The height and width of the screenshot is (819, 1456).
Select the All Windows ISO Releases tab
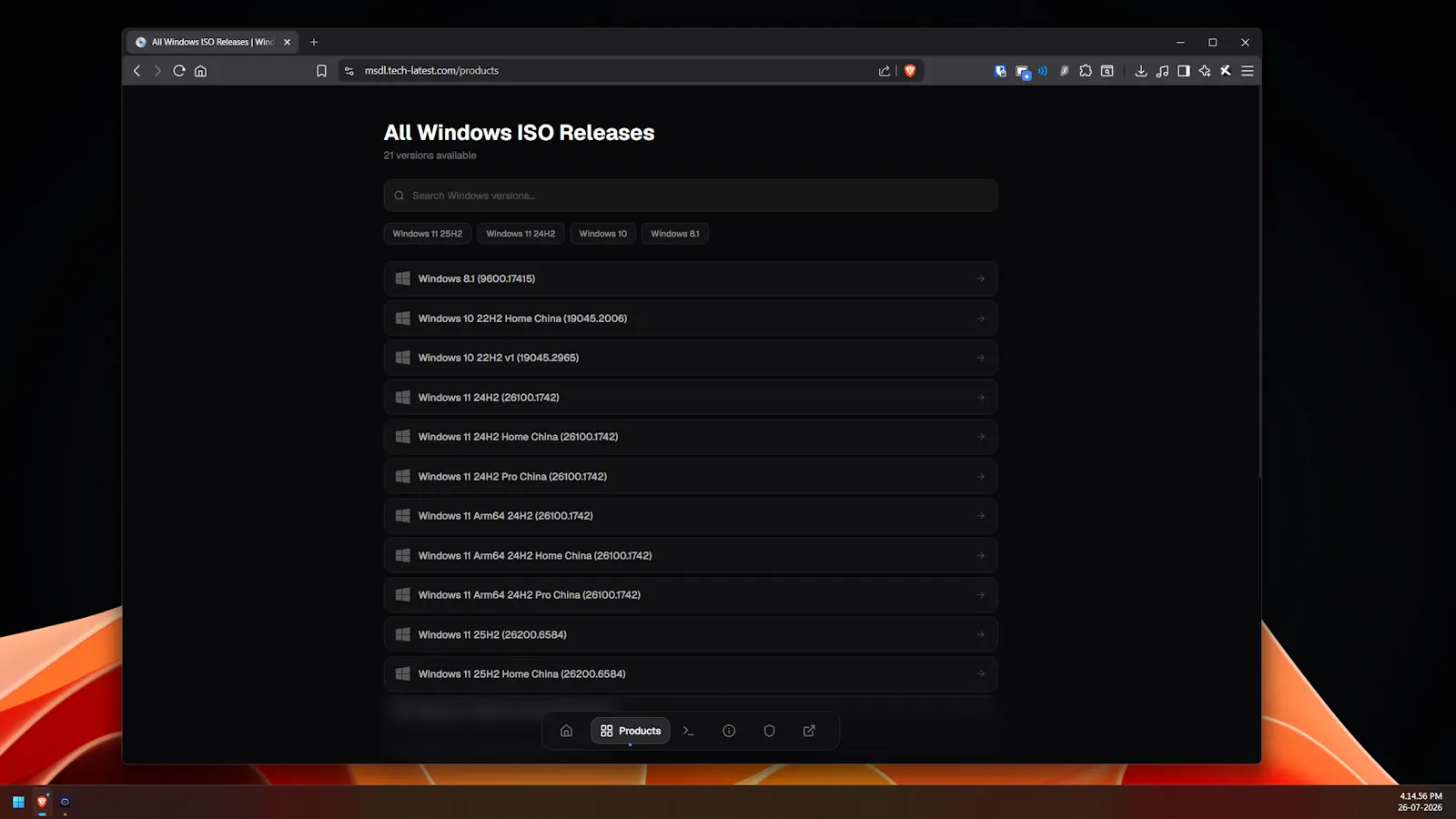pyautogui.click(x=214, y=42)
